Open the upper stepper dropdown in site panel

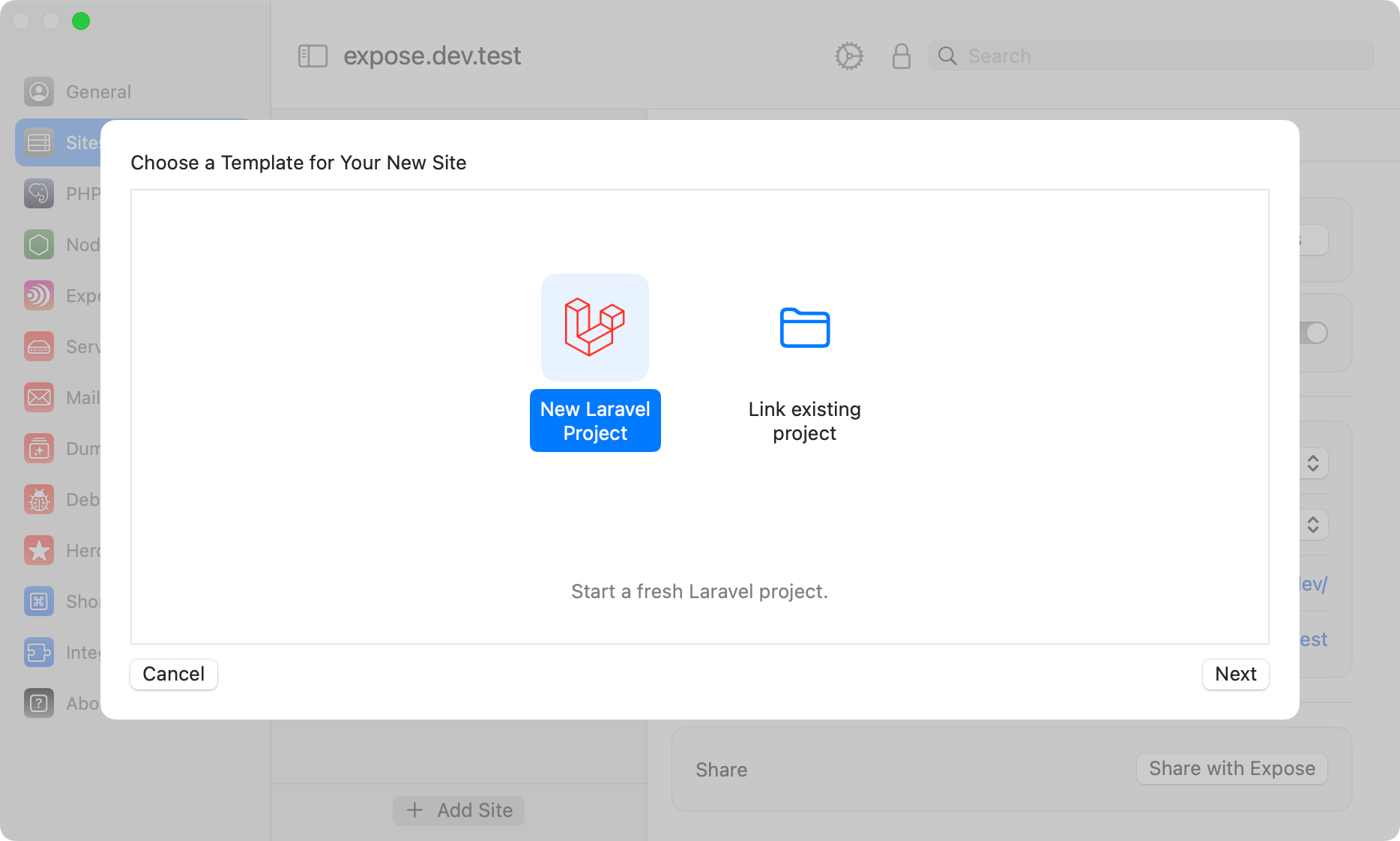coord(1313,463)
